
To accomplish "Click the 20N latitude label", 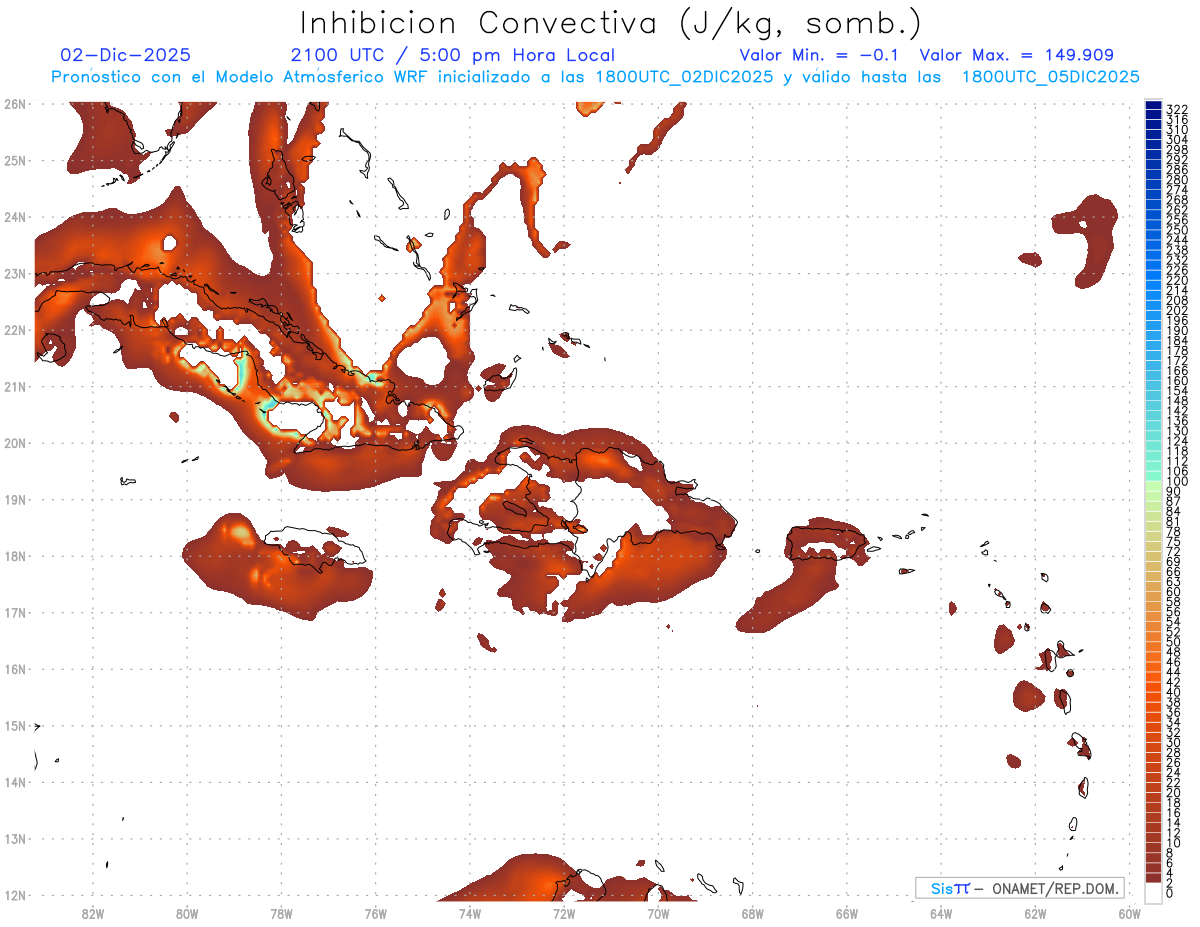I will click(x=14, y=442).
